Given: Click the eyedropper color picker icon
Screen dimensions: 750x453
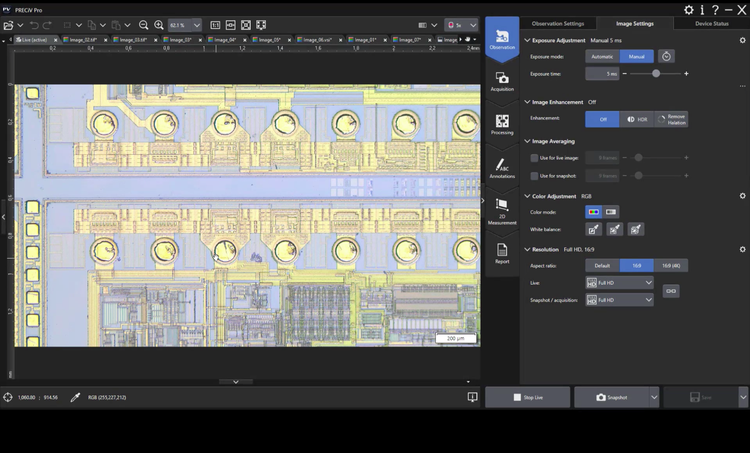Looking at the screenshot, I should (x=75, y=397).
